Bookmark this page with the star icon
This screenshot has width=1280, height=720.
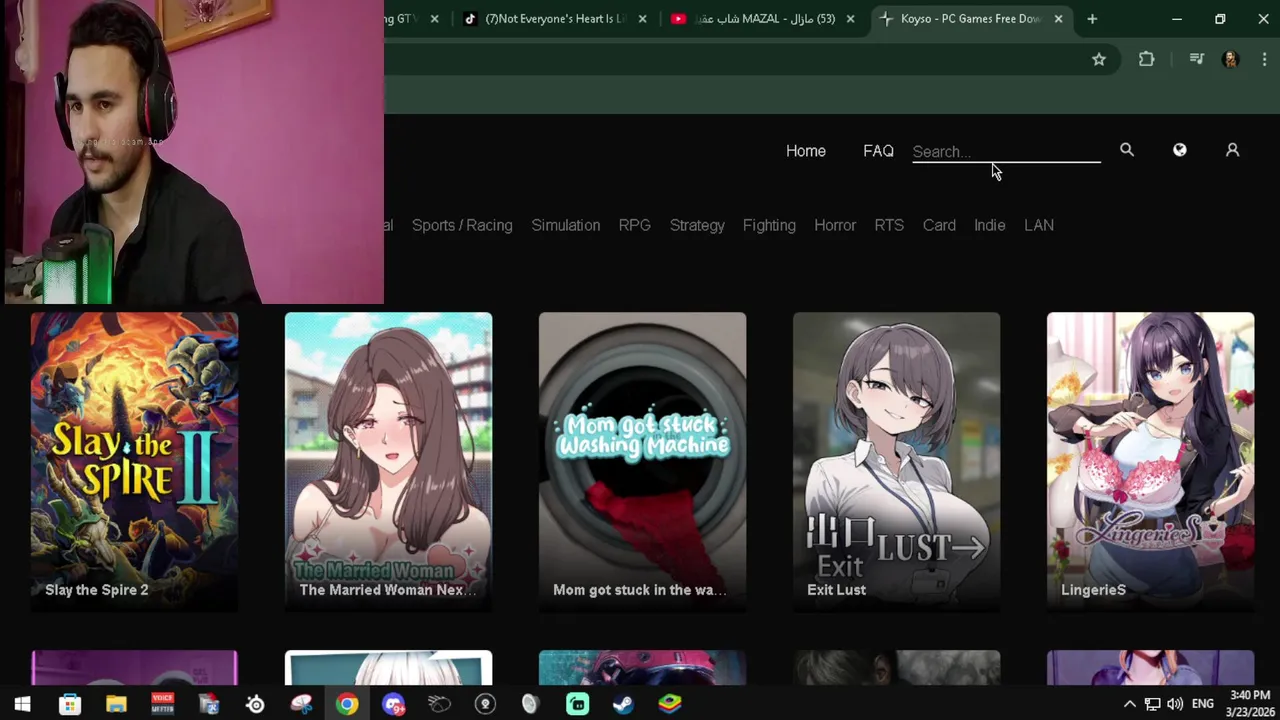tap(1099, 60)
